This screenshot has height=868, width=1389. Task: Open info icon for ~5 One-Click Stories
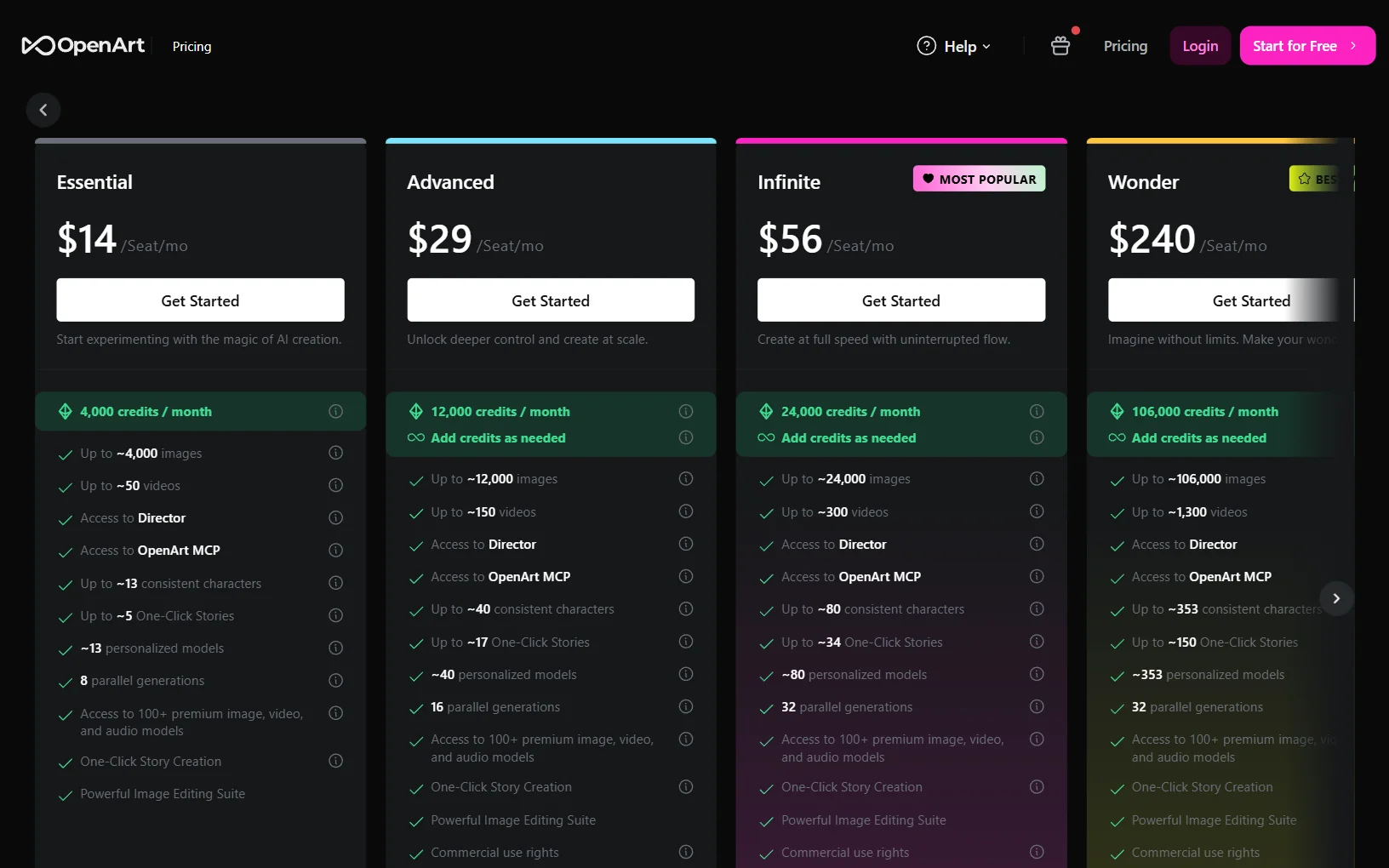(x=336, y=615)
